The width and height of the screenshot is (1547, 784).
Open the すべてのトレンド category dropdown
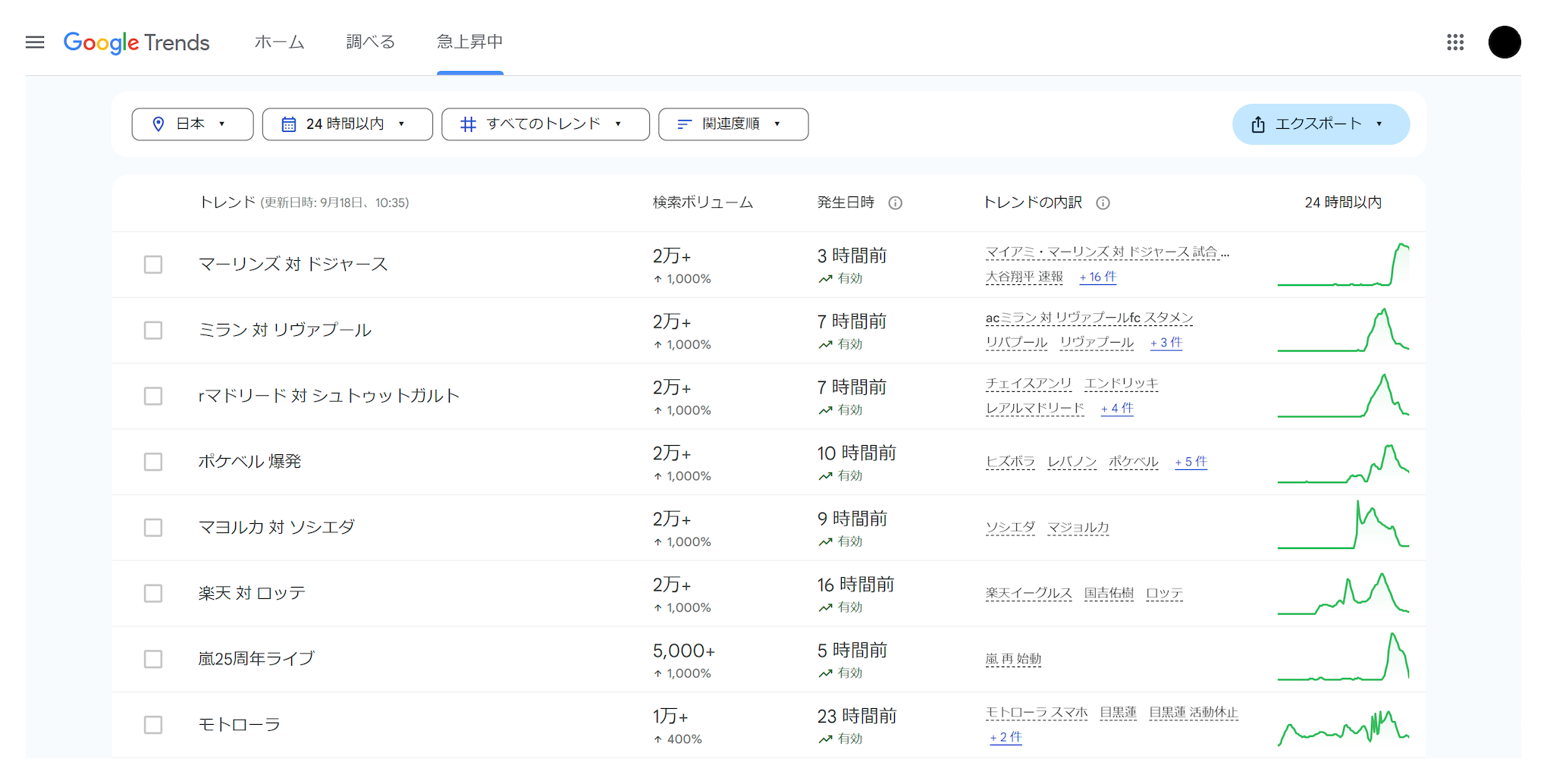(x=545, y=124)
